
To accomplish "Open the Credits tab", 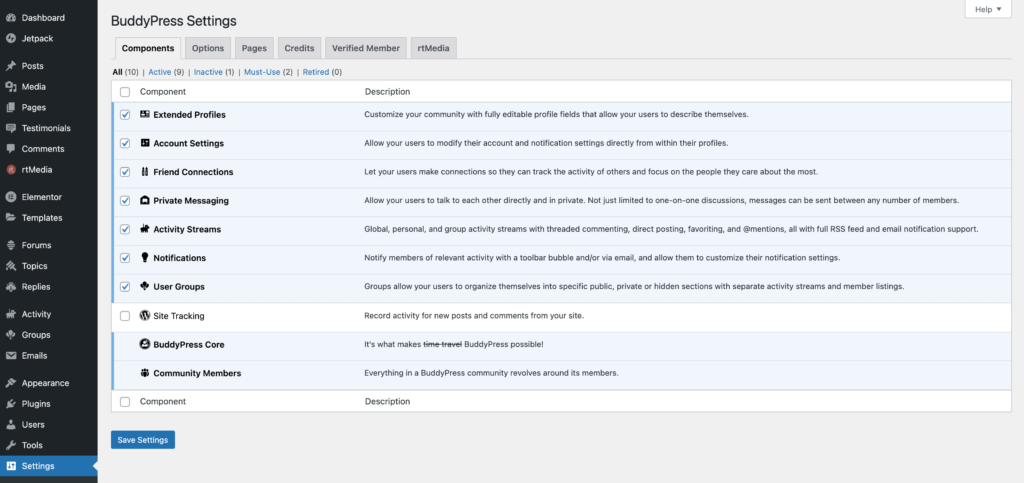I will click(299, 48).
